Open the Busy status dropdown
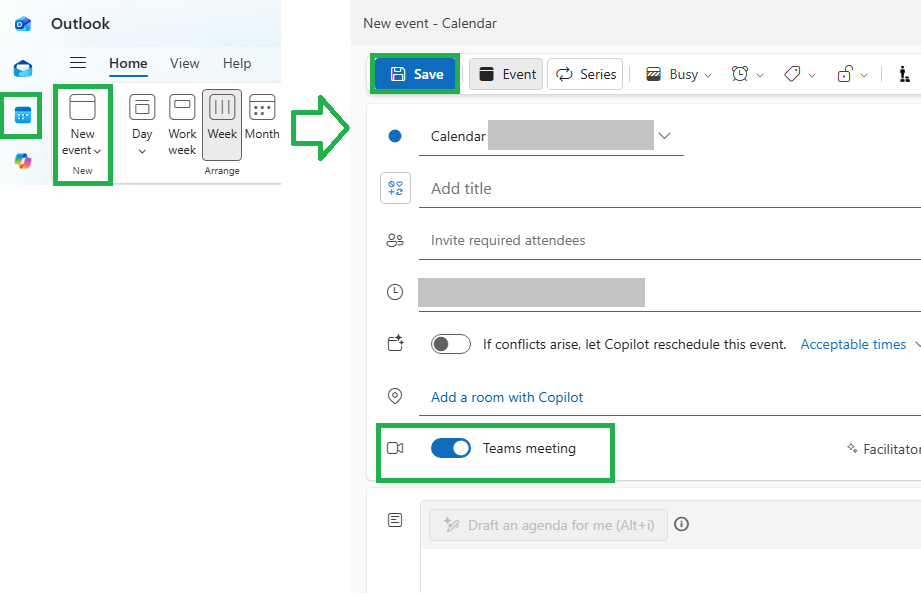 679,74
